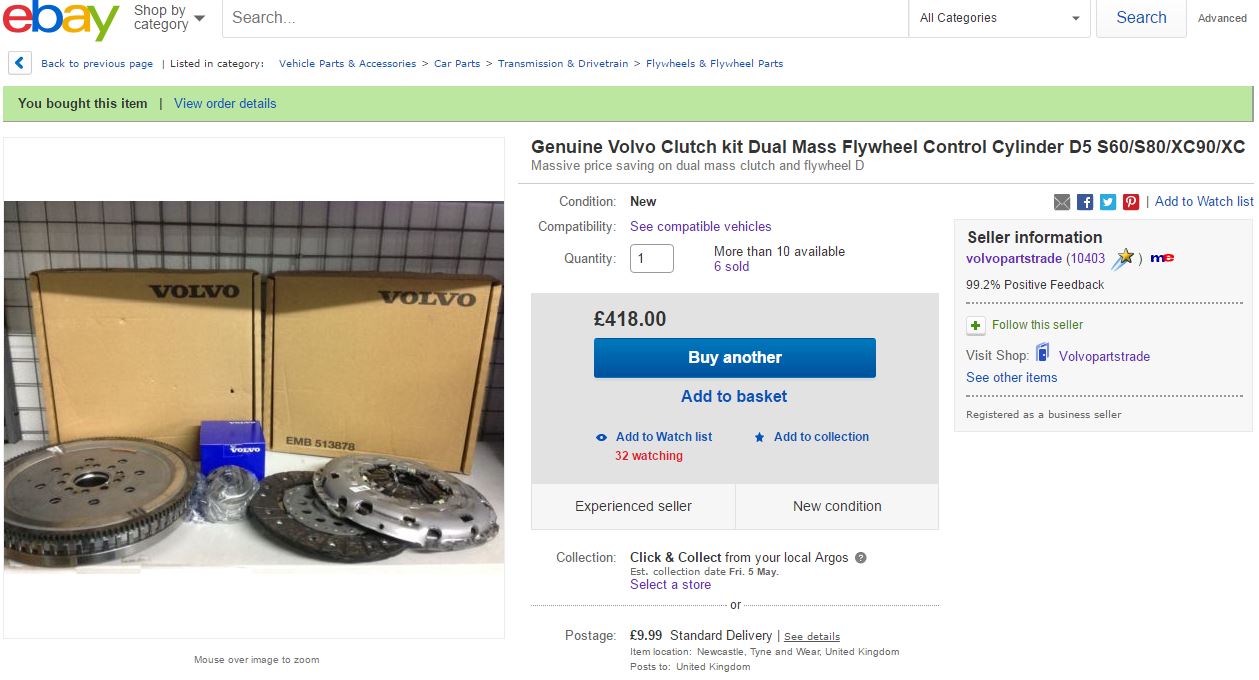The image size is (1259, 680).
Task: Expand the All Categories dropdown
Action: click(1000, 18)
